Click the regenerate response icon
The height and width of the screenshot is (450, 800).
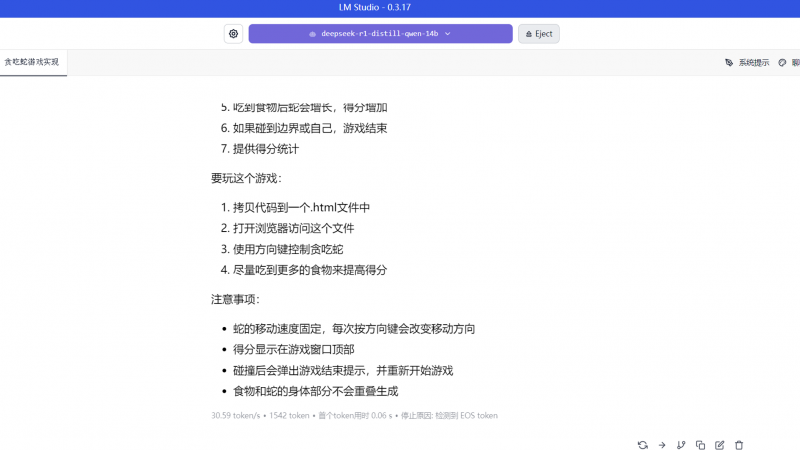coord(642,445)
